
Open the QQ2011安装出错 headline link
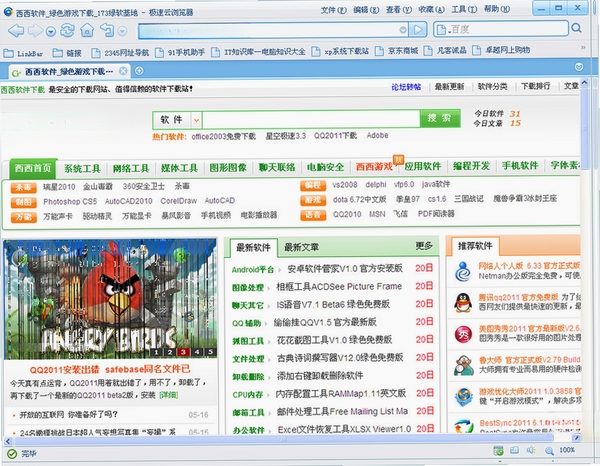[110, 370]
